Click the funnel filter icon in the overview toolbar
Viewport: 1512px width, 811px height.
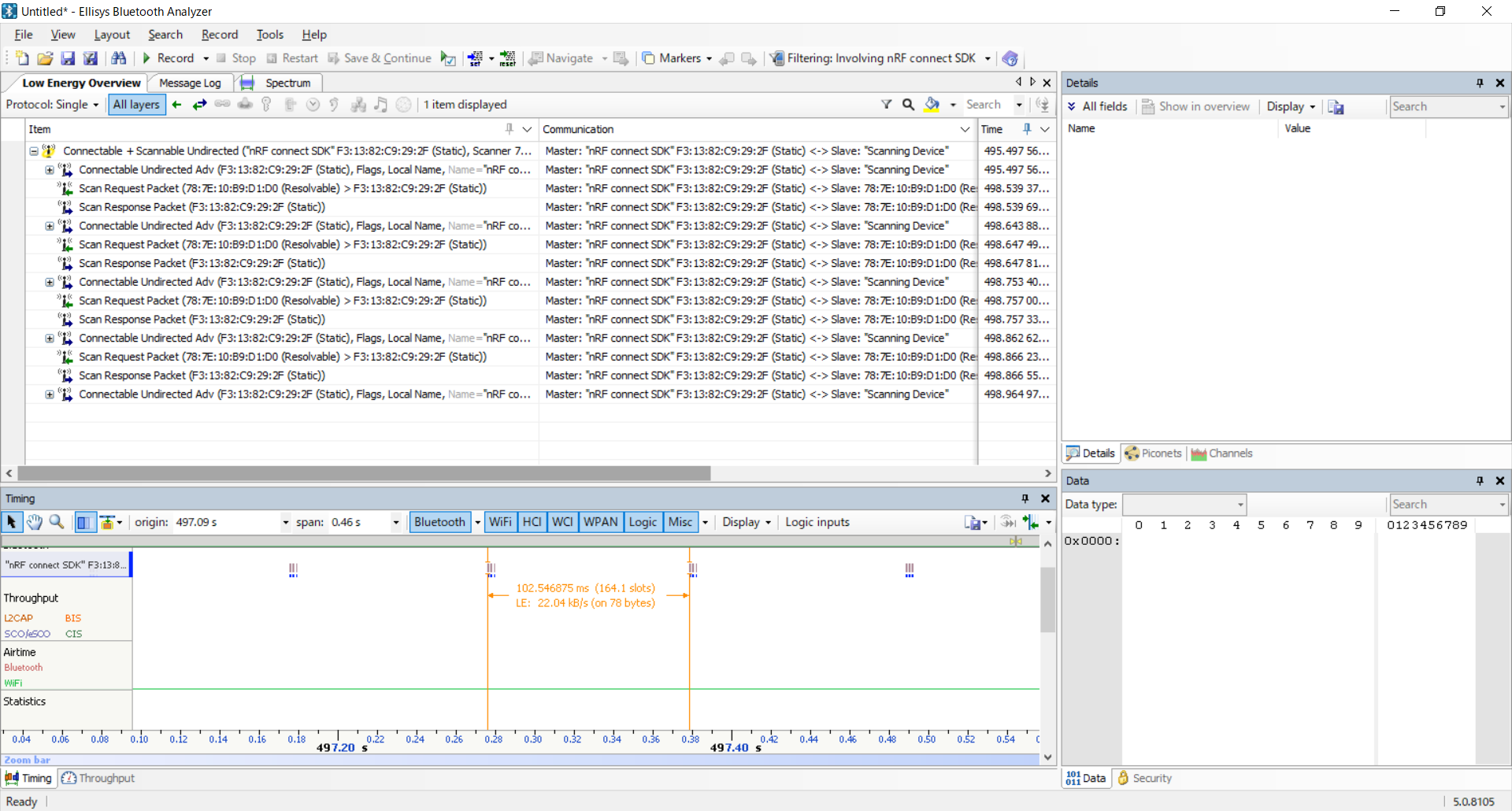coord(887,105)
